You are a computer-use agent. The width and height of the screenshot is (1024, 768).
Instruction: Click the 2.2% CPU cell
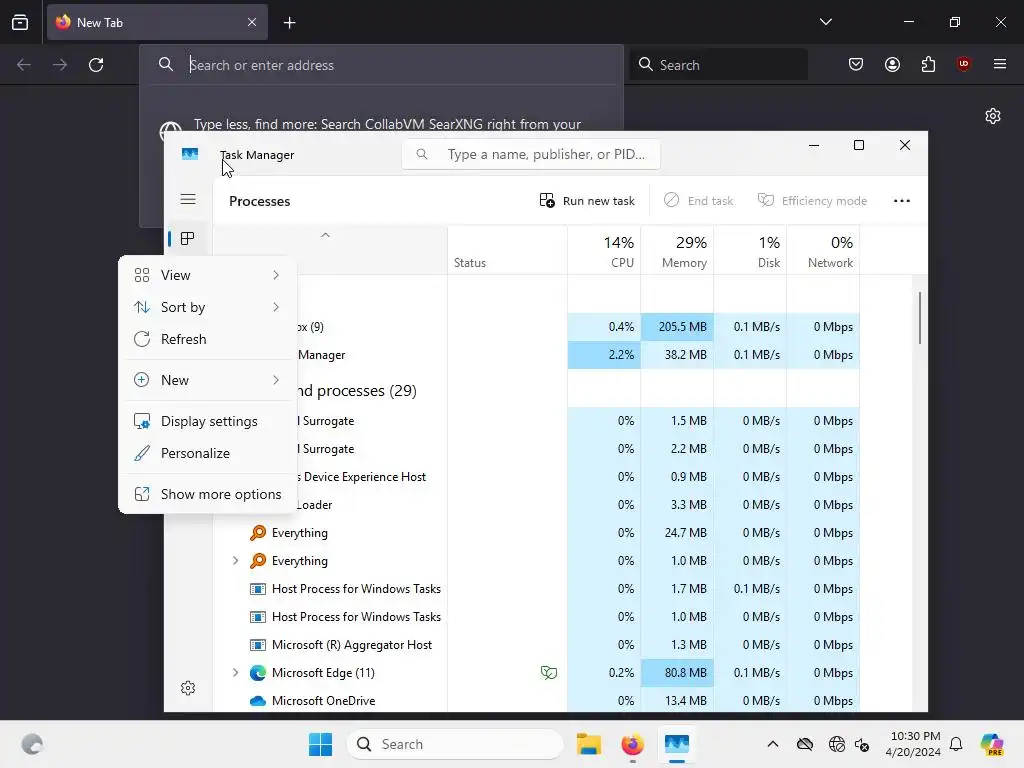click(x=604, y=355)
